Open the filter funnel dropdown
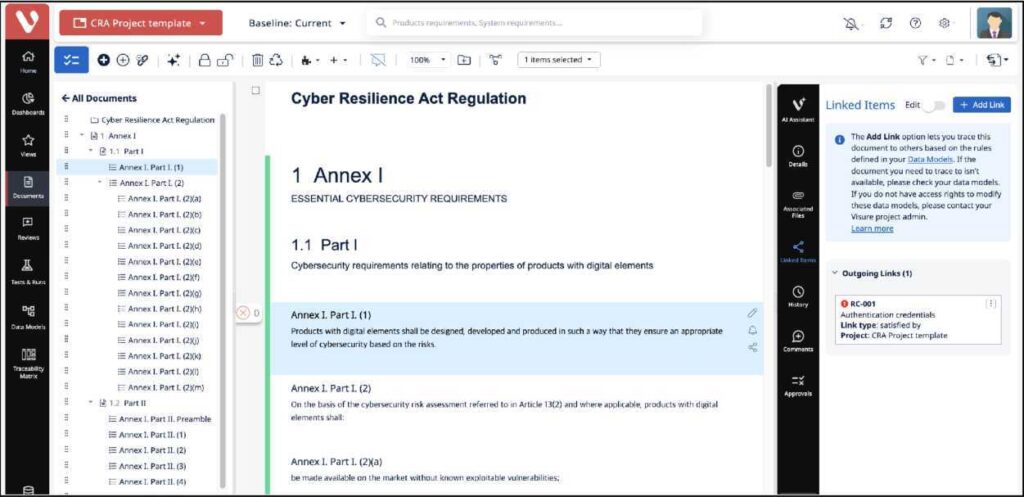Viewport: 1024px width, 497px height. [927, 60]
